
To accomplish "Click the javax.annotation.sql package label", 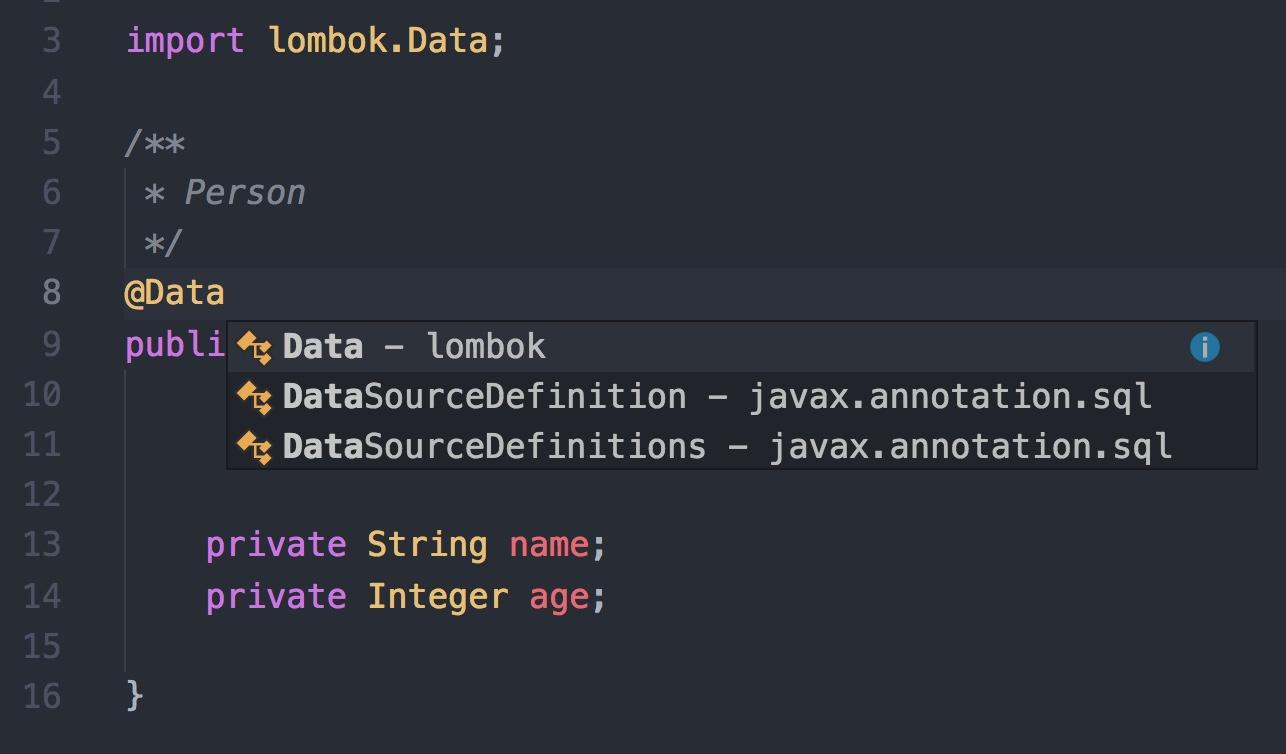I will [948, 396].
